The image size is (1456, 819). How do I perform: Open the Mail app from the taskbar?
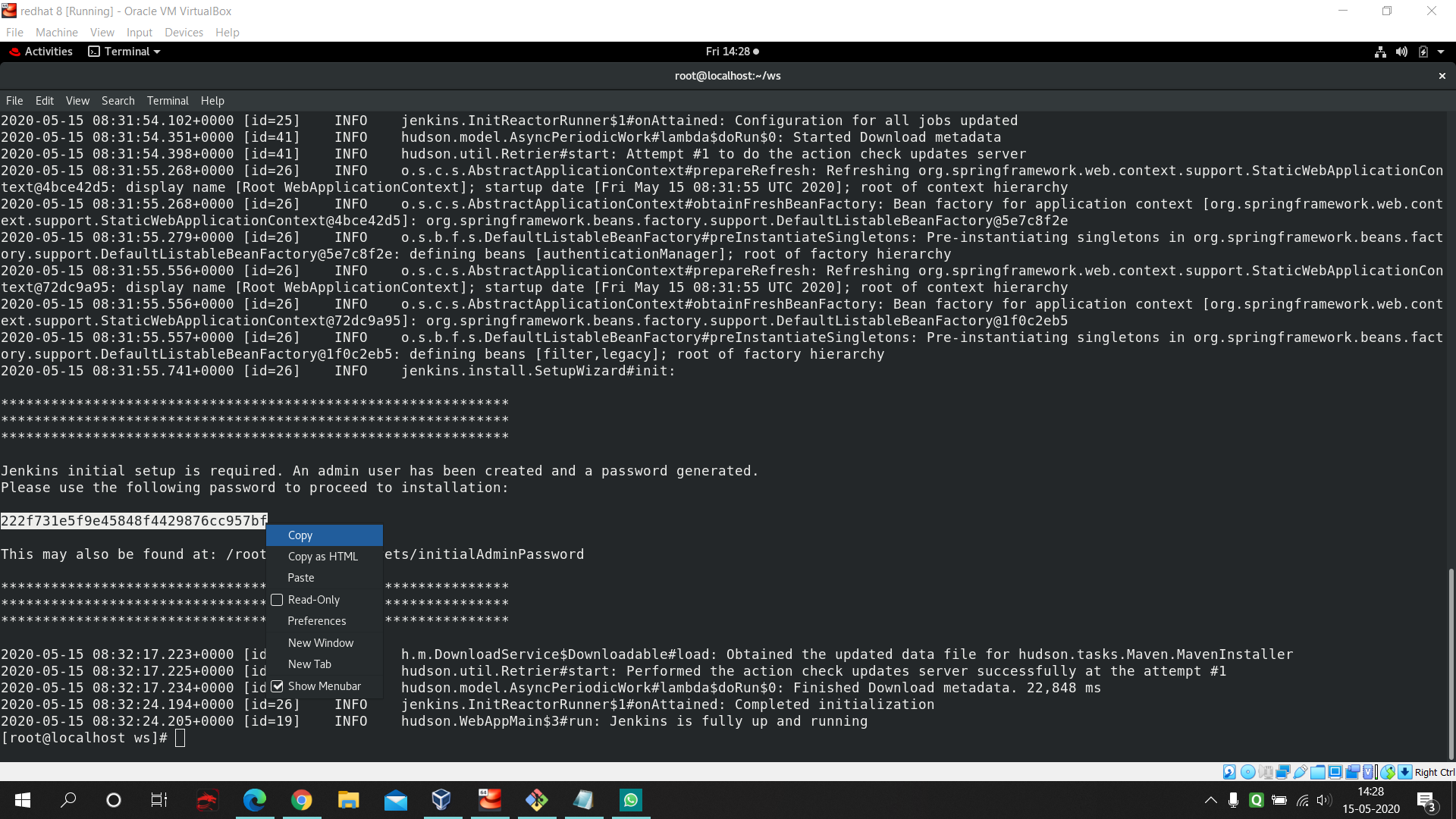pyautogui.click(x=396, y=800)
